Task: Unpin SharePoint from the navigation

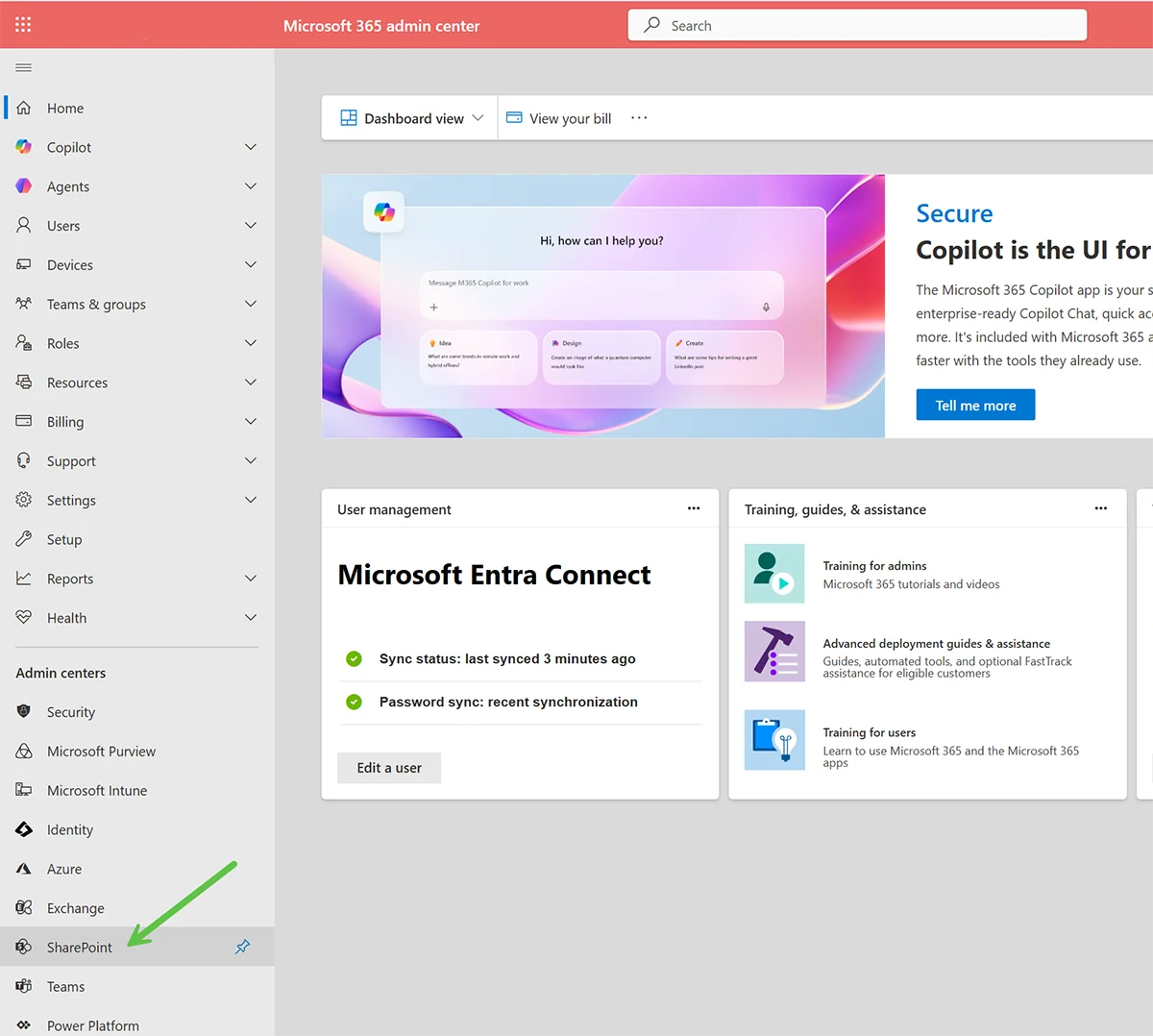Action: tap(242, 947)
